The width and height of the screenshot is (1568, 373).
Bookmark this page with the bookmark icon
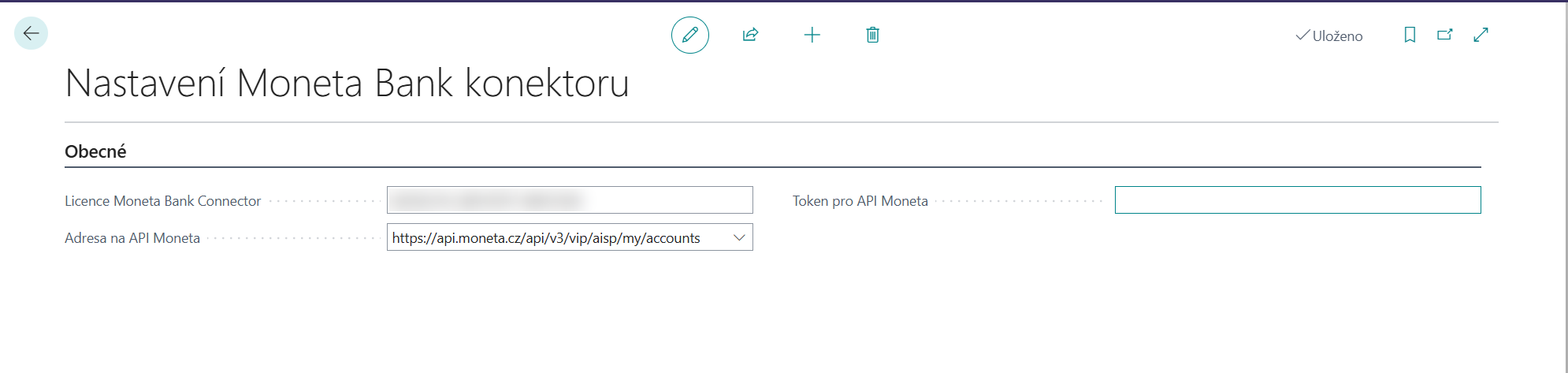(1410, 35)
